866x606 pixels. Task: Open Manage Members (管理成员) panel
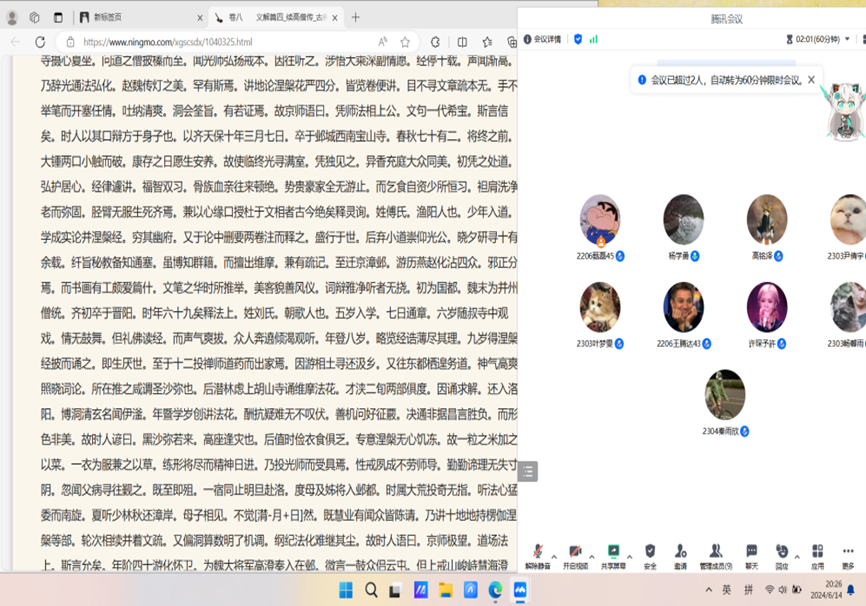point(715,552)
